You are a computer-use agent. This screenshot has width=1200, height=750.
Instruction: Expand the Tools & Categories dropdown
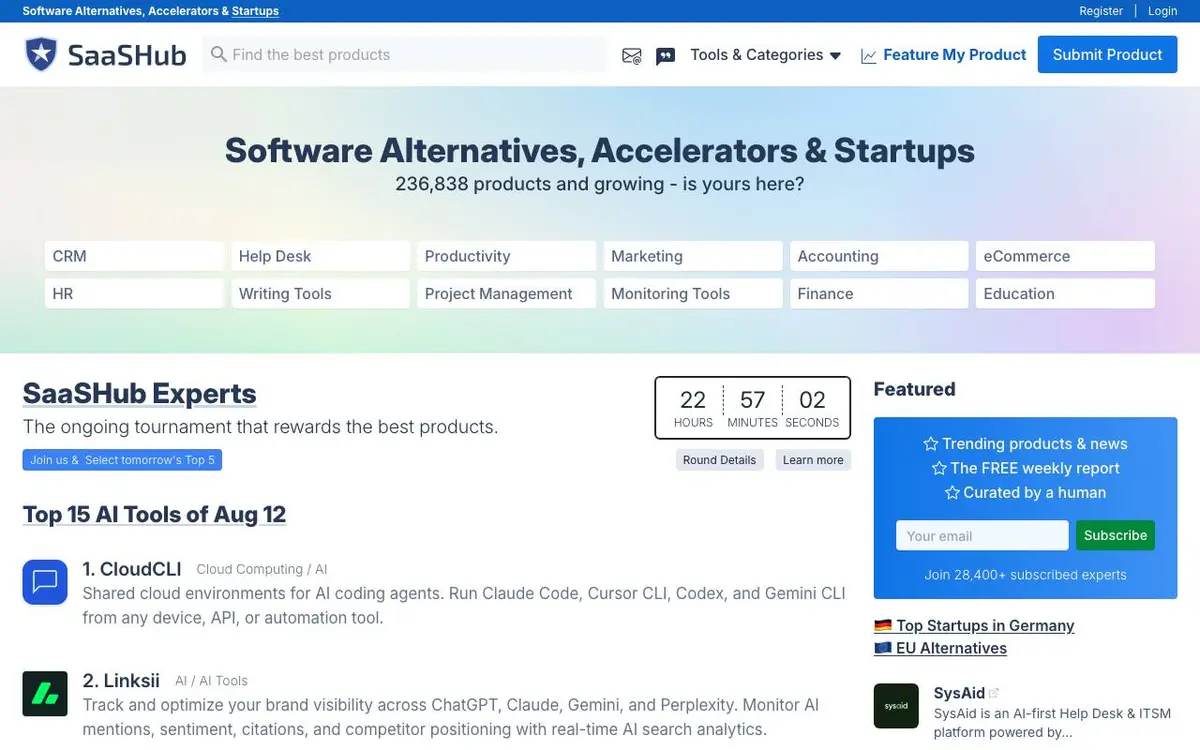[766, 55]
